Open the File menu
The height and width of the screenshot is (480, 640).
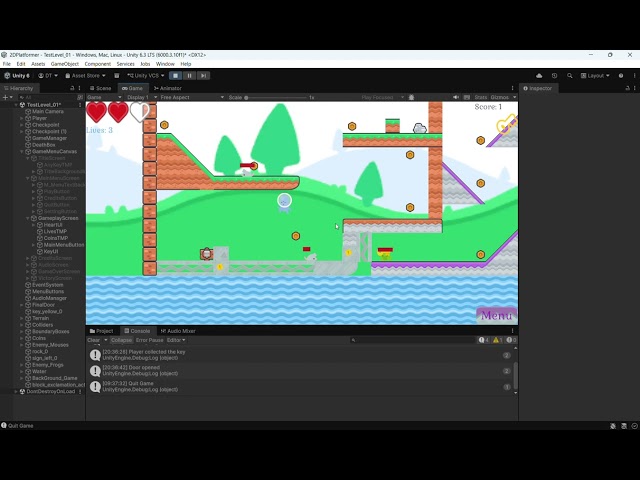tap(7, 64)
